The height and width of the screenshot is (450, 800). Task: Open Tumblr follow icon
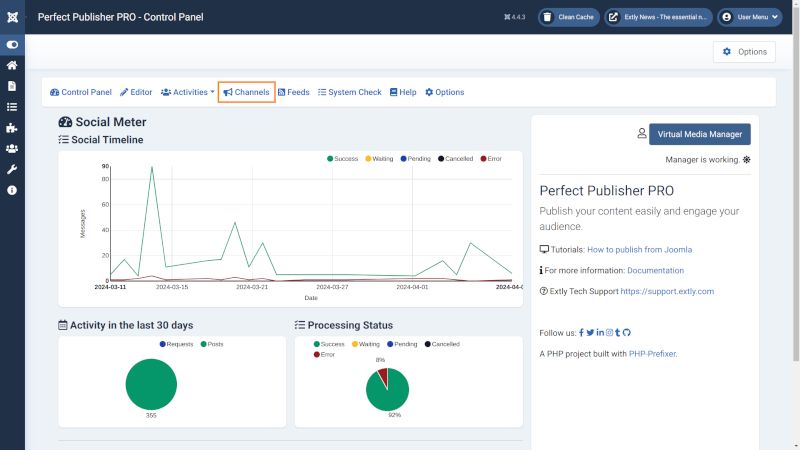[617, 333]
